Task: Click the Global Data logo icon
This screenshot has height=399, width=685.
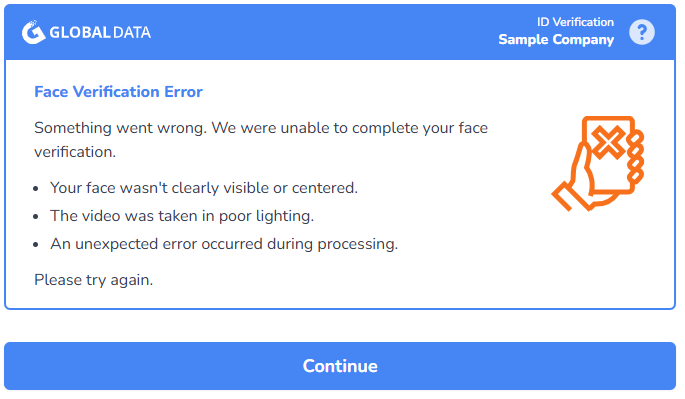Action: (x=33, y=32)
